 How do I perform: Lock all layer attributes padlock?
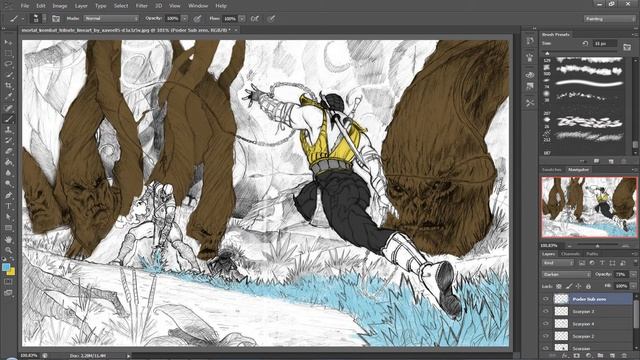(588, 287)
